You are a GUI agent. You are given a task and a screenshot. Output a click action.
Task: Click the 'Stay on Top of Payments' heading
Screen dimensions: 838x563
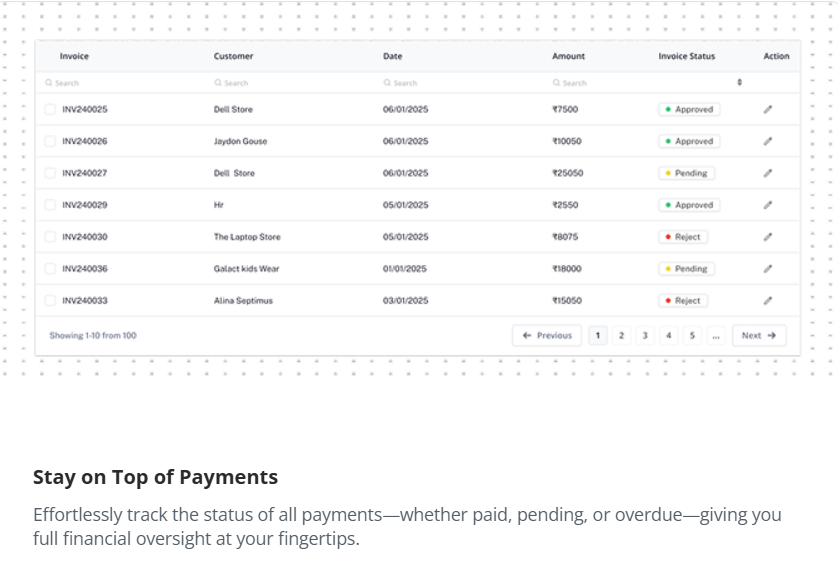pos(156,477)
